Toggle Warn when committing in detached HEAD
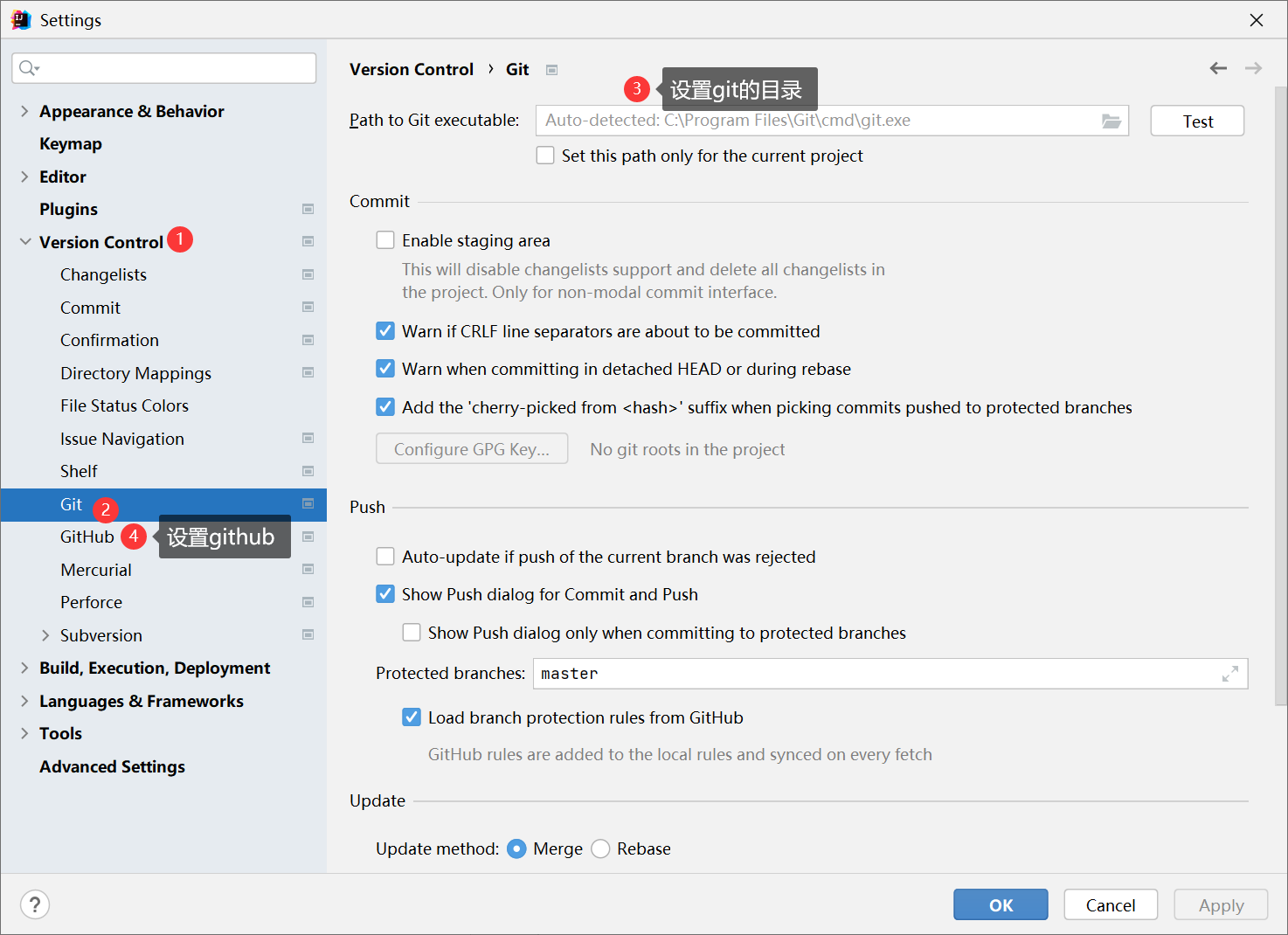 pyautogui.click(x=385, y=369)
